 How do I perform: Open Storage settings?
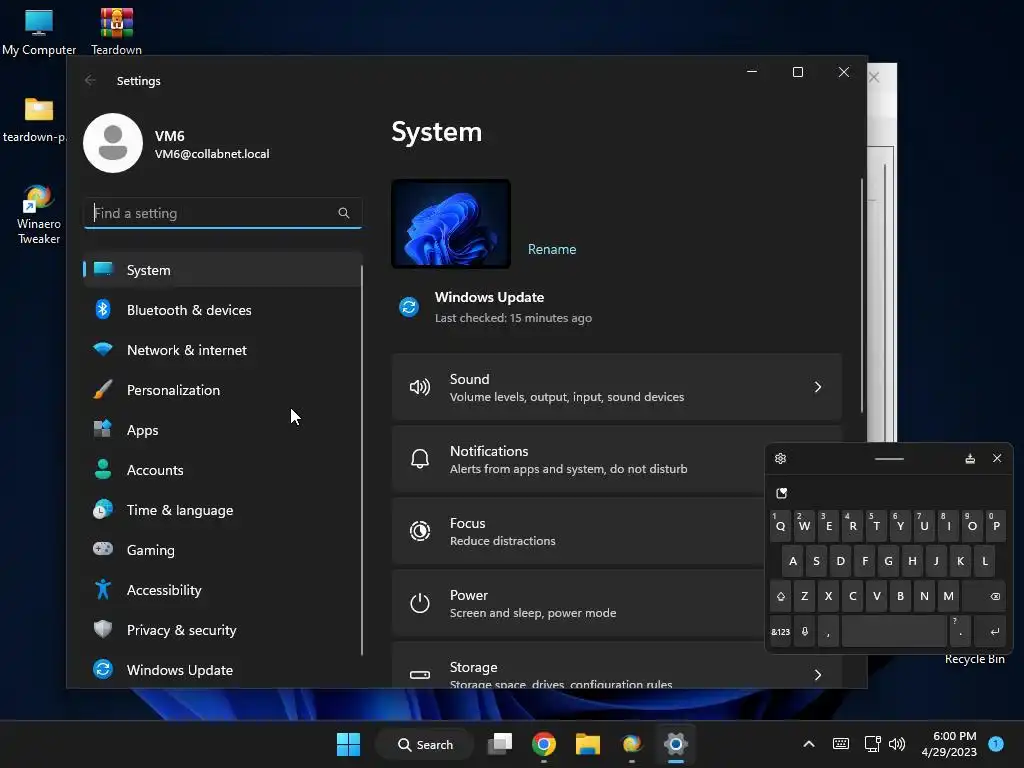[x=616, y=666]
